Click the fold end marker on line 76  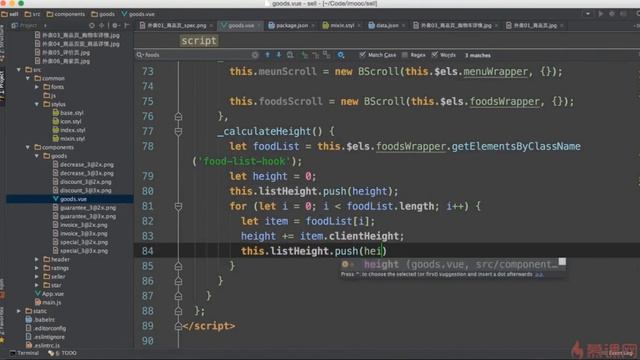pyautogui.click(x=178, y=117)
